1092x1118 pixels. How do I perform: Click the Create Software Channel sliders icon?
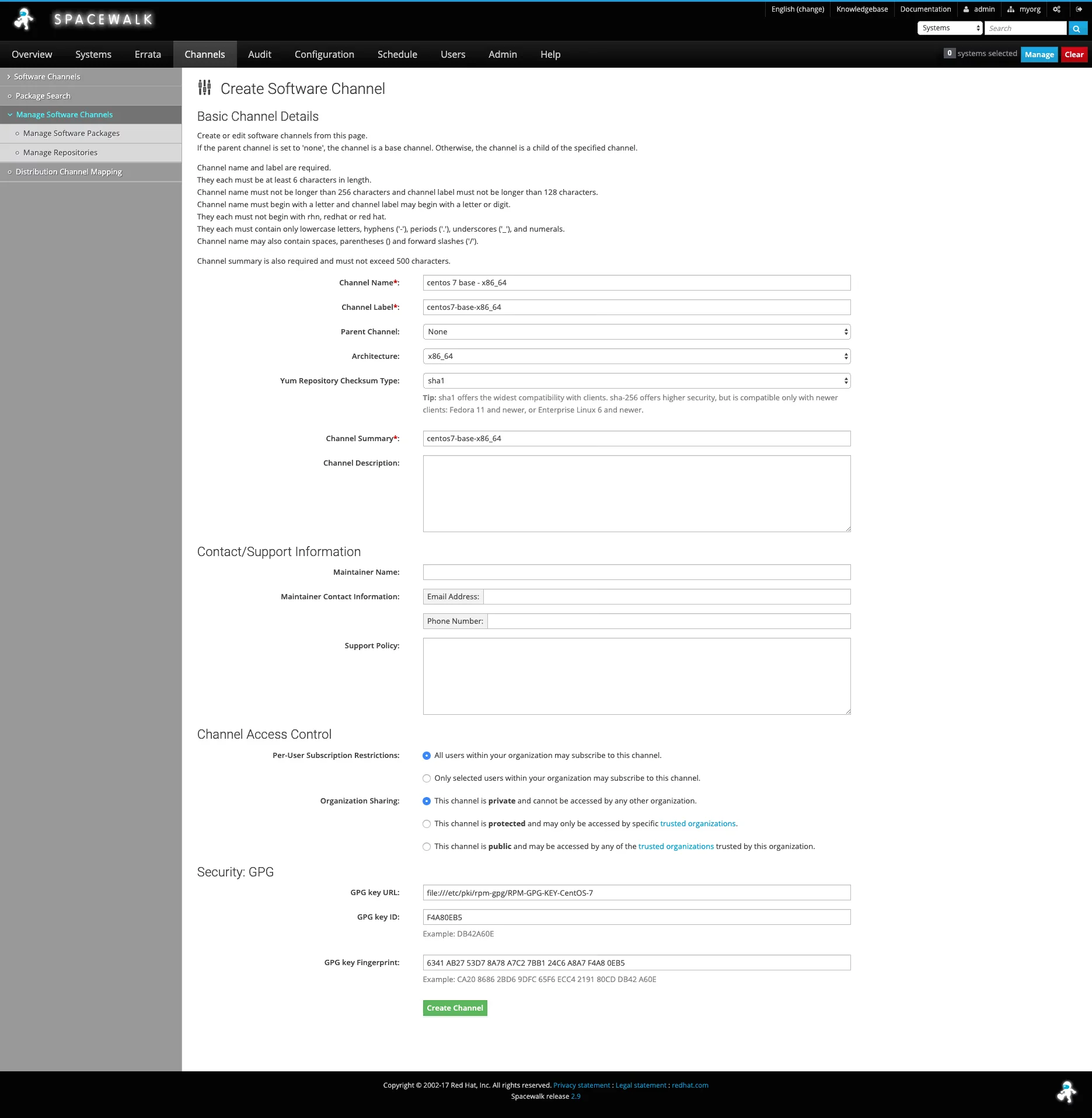(x=204, y=88)
